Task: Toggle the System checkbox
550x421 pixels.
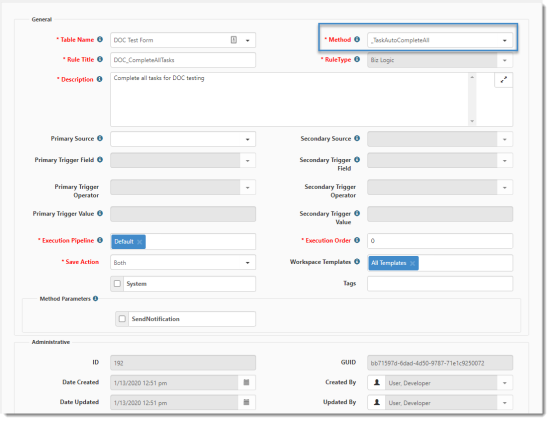Action: (x=117, y=283)
